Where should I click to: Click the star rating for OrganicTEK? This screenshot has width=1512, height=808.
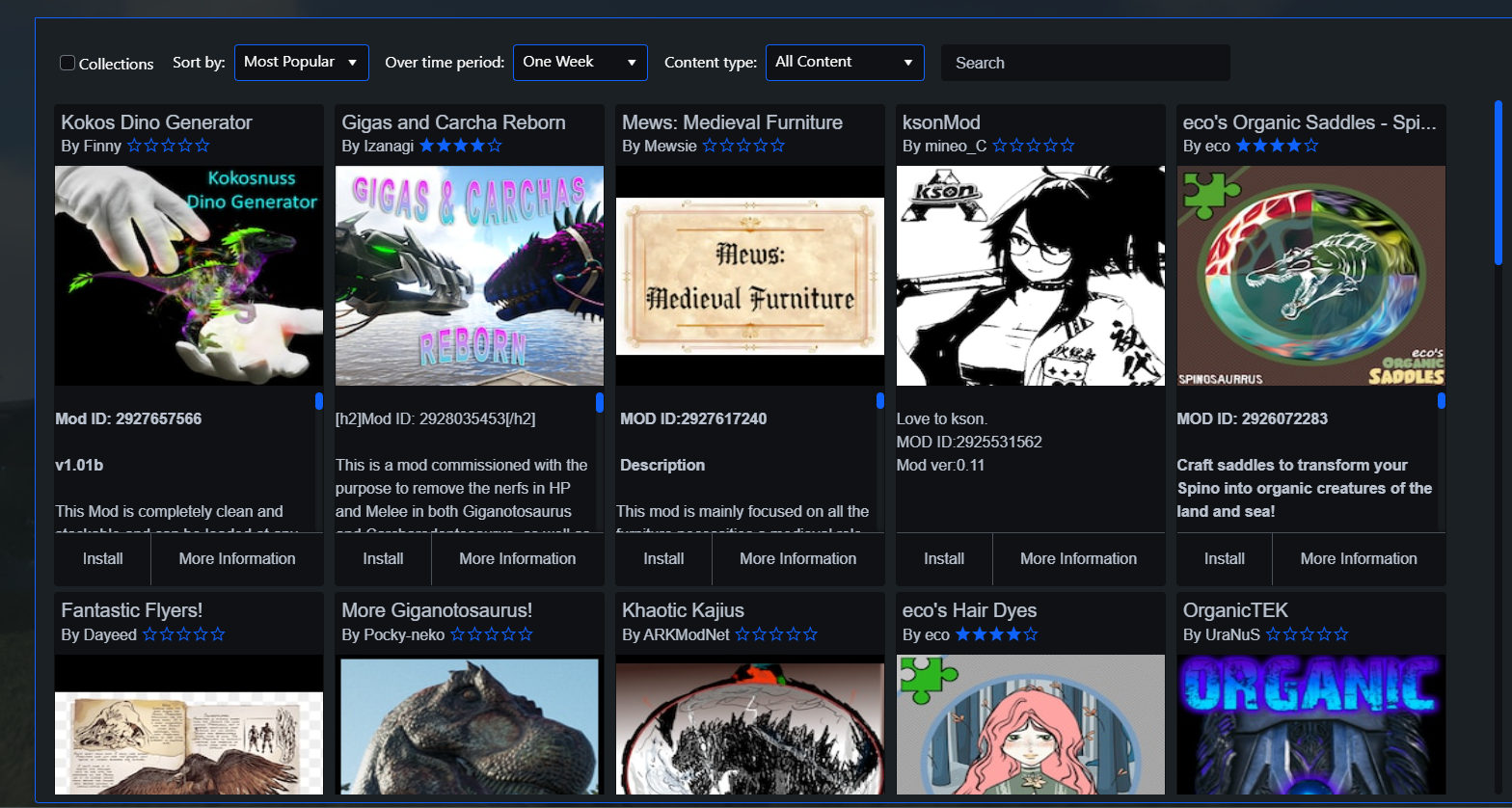pos(1308,634)
